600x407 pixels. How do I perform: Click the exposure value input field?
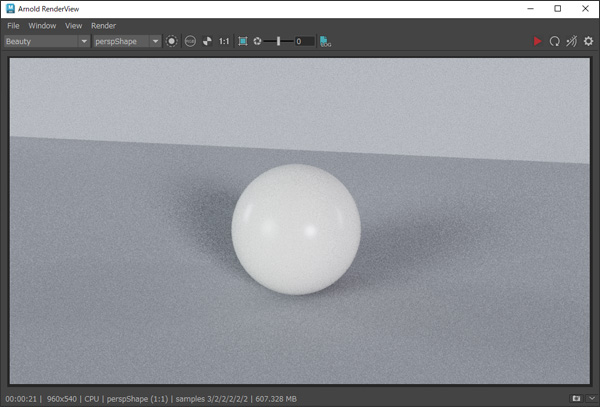(x=304, y=41)
